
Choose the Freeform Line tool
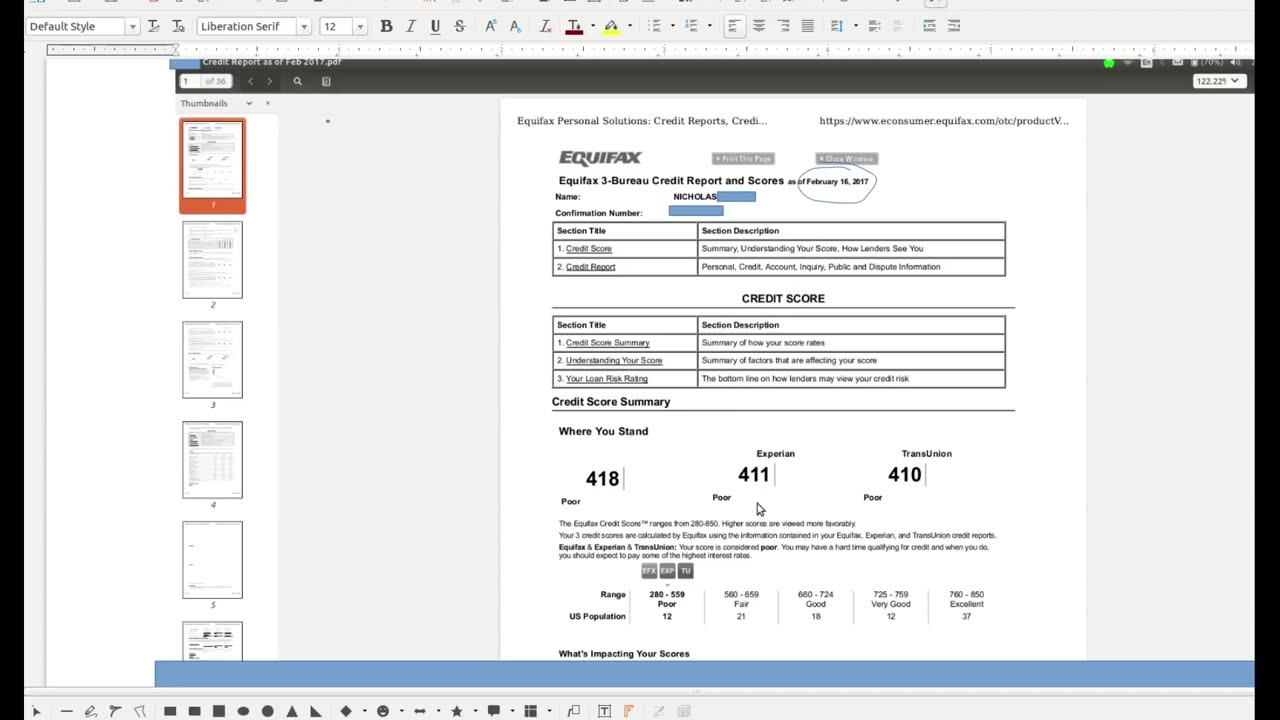pyautogui.click(x=90, y=711)
